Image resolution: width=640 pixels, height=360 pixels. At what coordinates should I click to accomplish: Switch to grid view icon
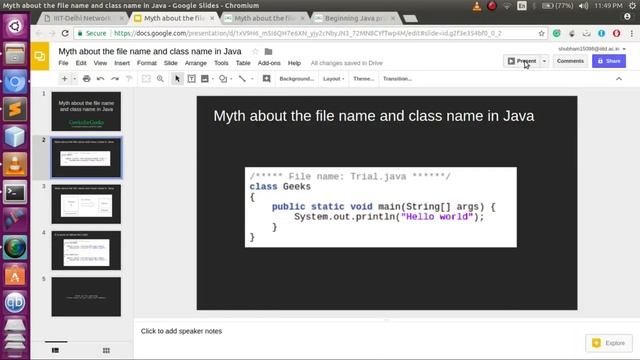point(106,350)
